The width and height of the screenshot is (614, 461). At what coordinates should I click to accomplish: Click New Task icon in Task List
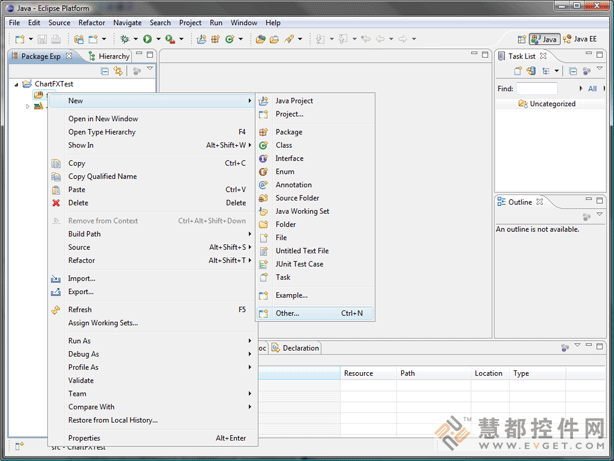[518, 71]
